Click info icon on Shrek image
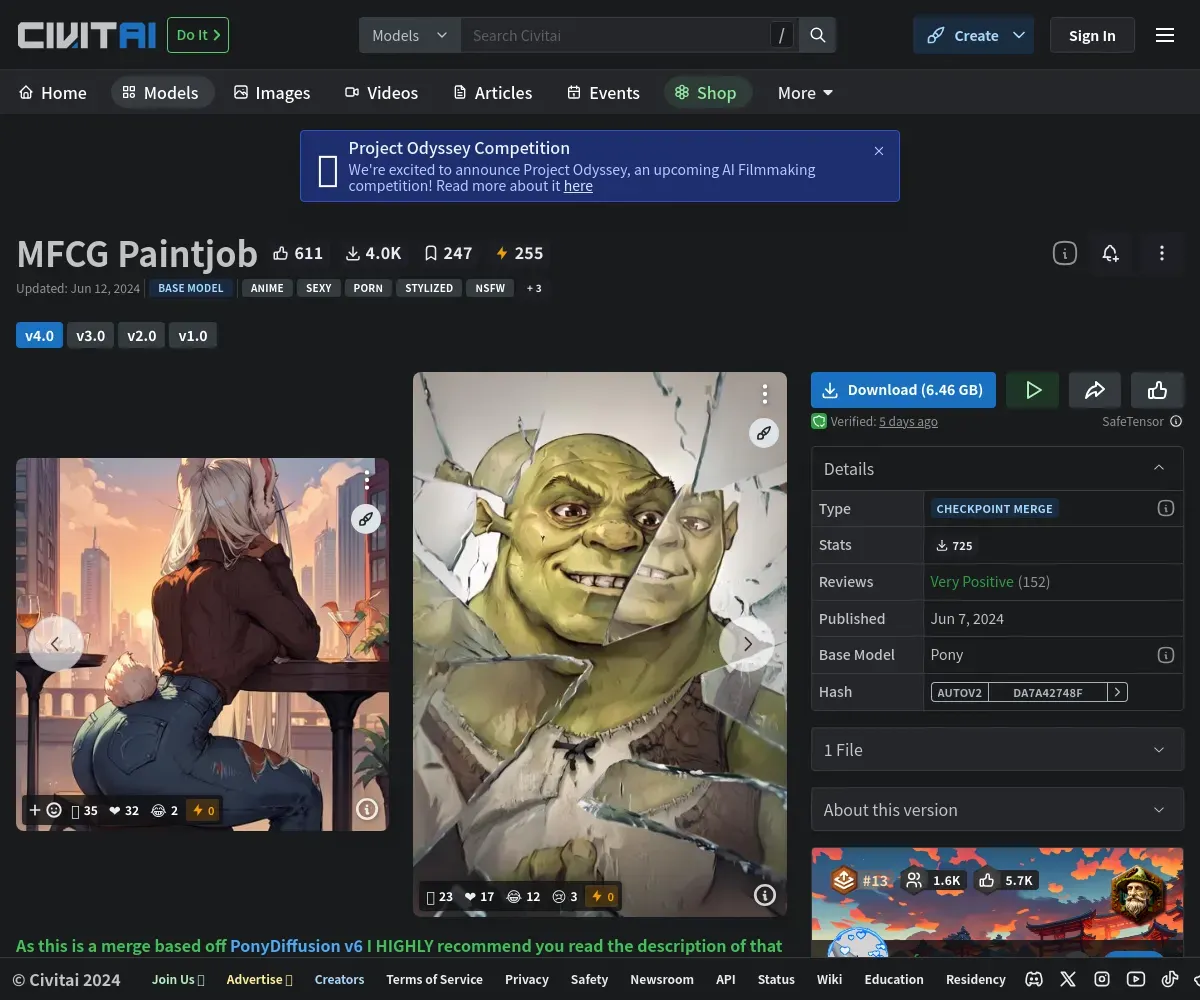This screenshot has width=1200, height=1000. pyautogui.click(x=765, y=895)
